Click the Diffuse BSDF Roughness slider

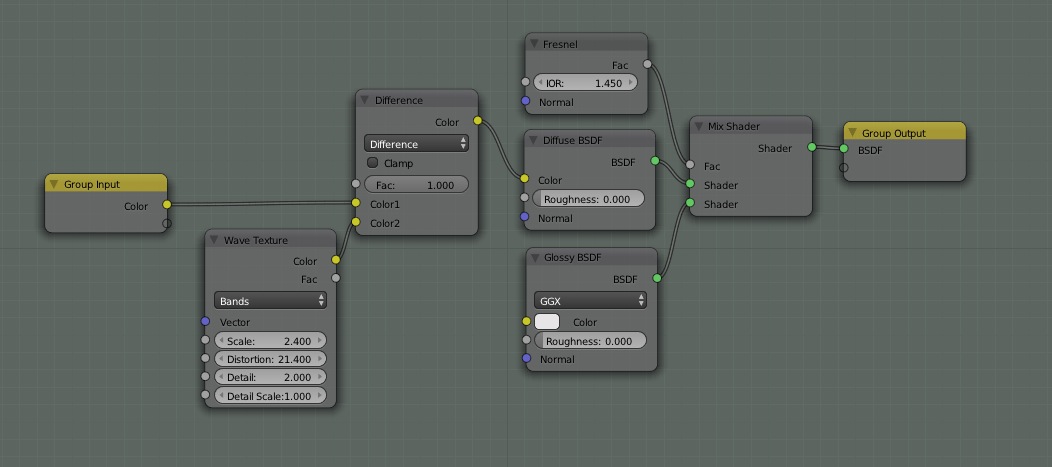(588, 199)
